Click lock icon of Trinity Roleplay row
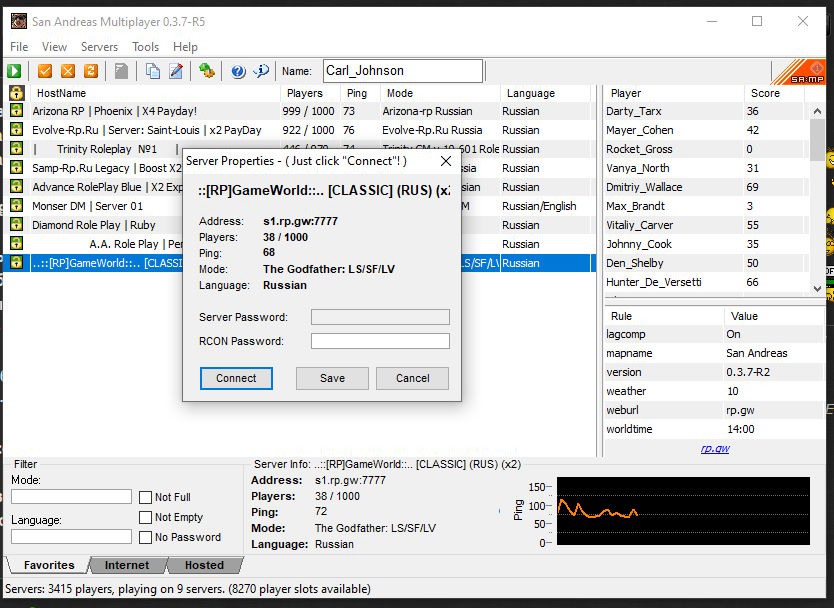 [16, 148]
